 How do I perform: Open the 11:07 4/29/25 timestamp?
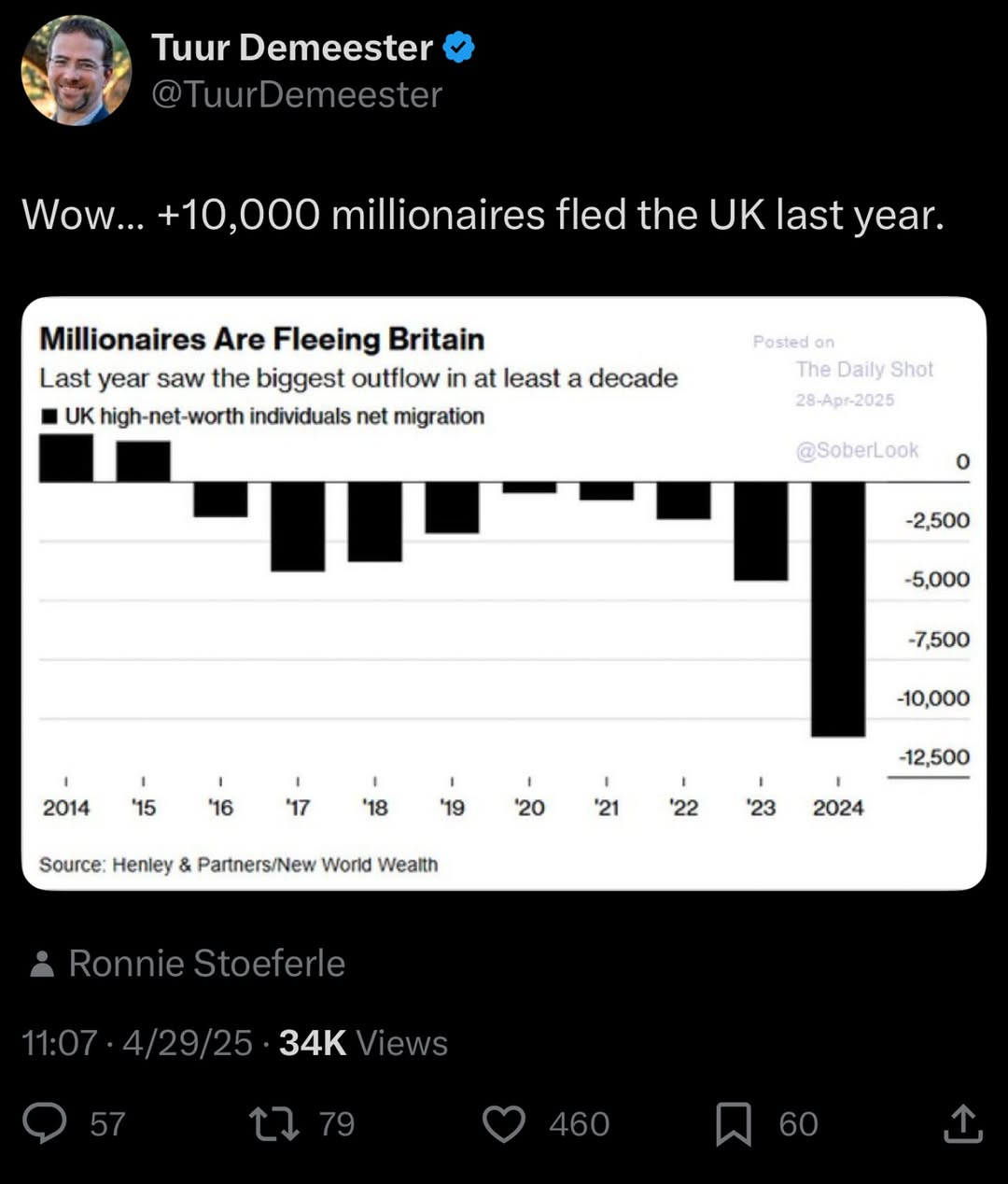coord(137,1043)
